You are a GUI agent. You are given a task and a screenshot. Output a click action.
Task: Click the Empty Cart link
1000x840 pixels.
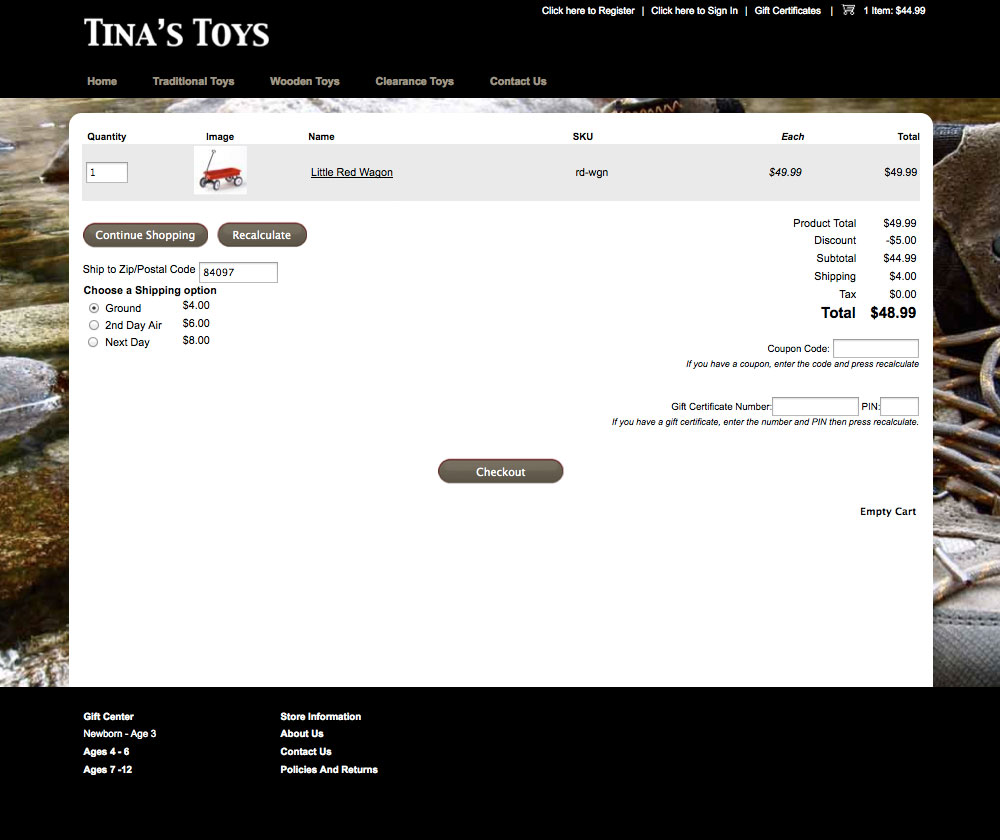[887, 511]
